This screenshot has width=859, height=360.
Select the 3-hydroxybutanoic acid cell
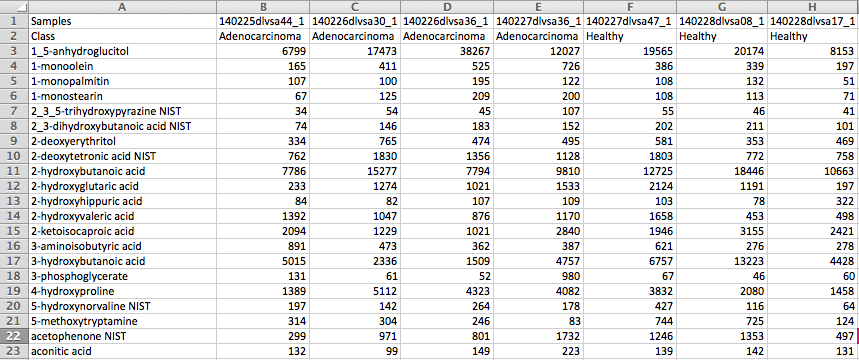(x=122, y=261)
